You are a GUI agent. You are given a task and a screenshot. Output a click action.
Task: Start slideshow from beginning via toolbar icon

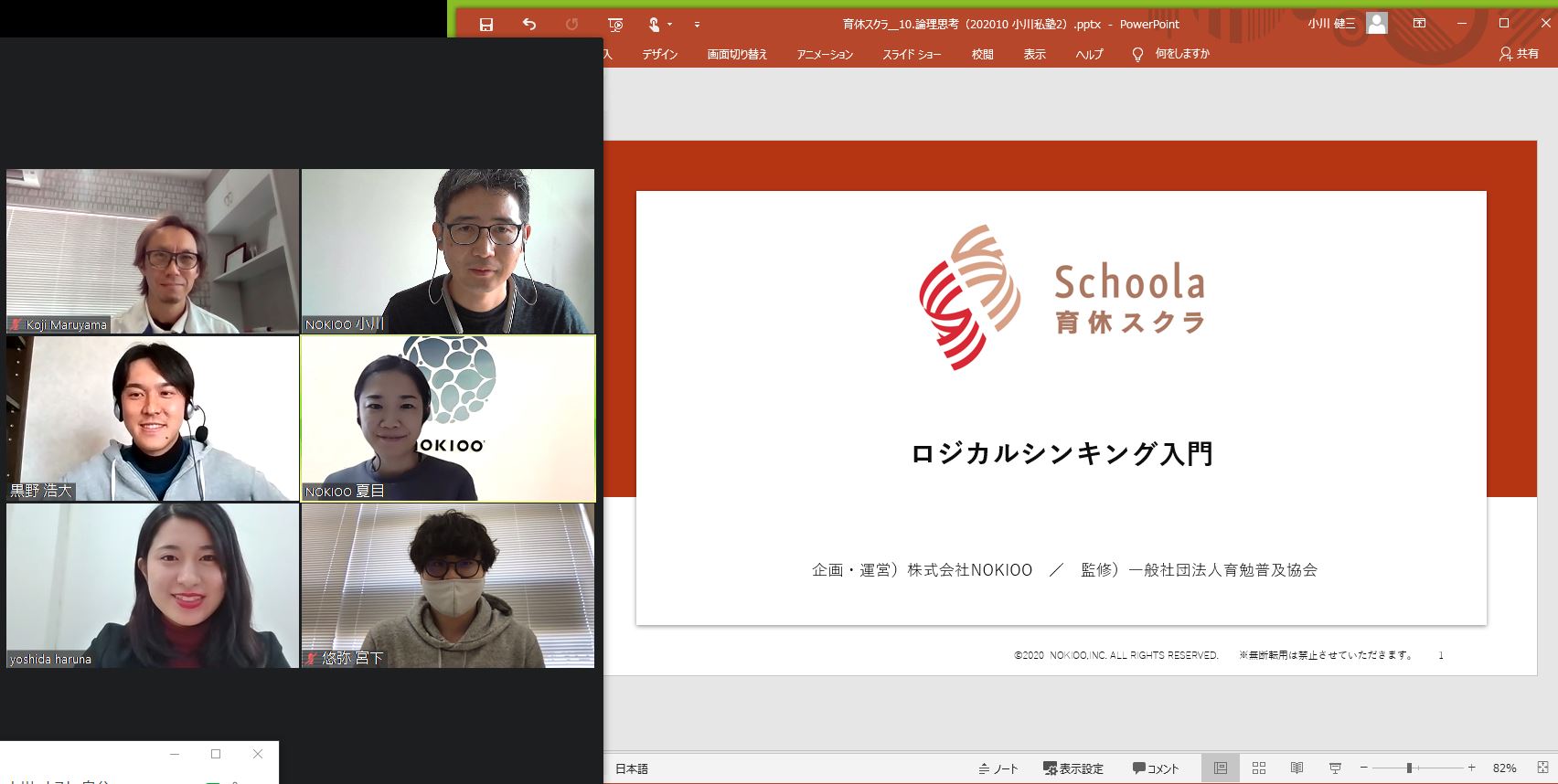coord(615,25)
